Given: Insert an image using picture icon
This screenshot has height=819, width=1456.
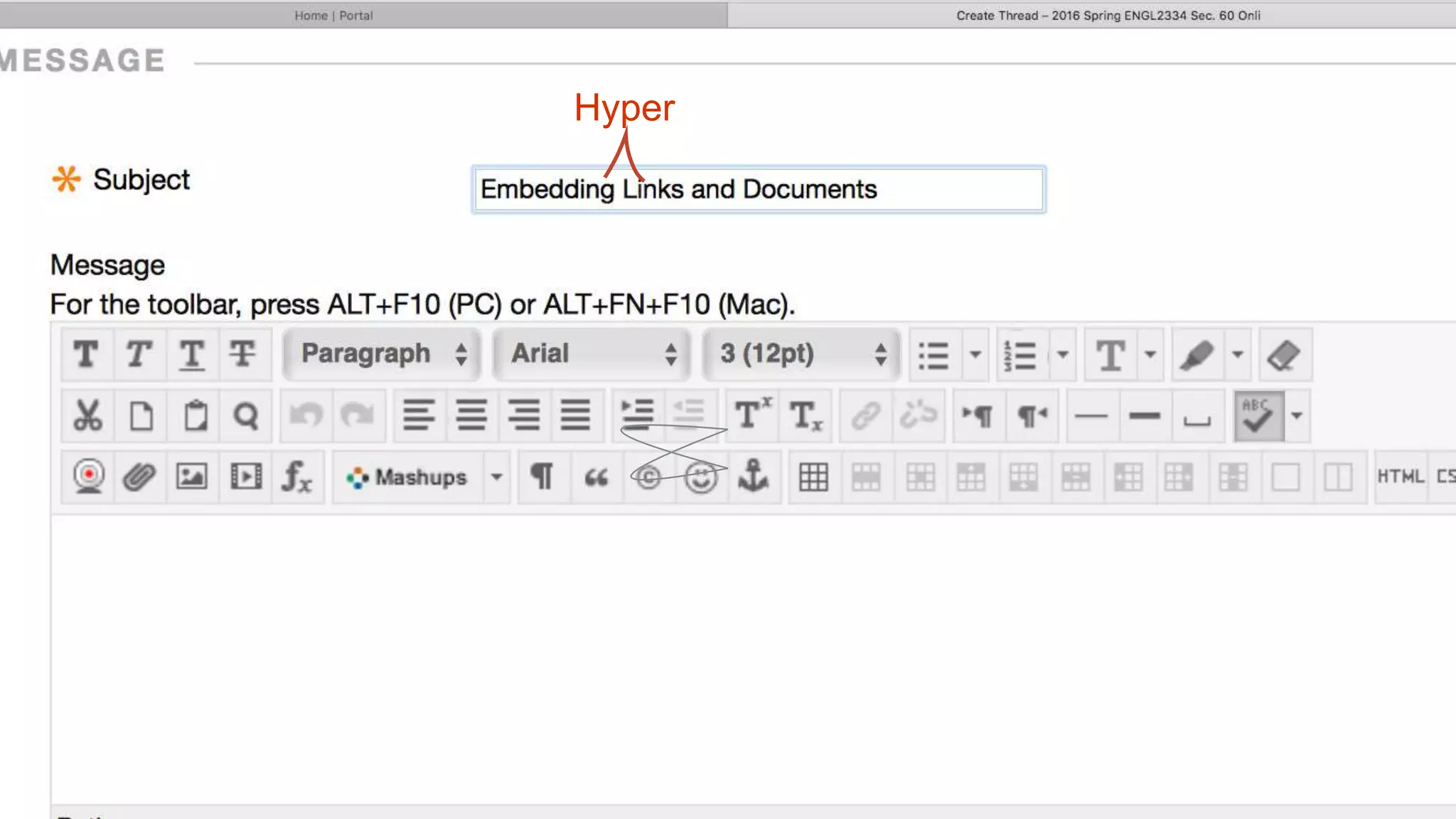Looking at the screenshot, I should tap(192, 477).
